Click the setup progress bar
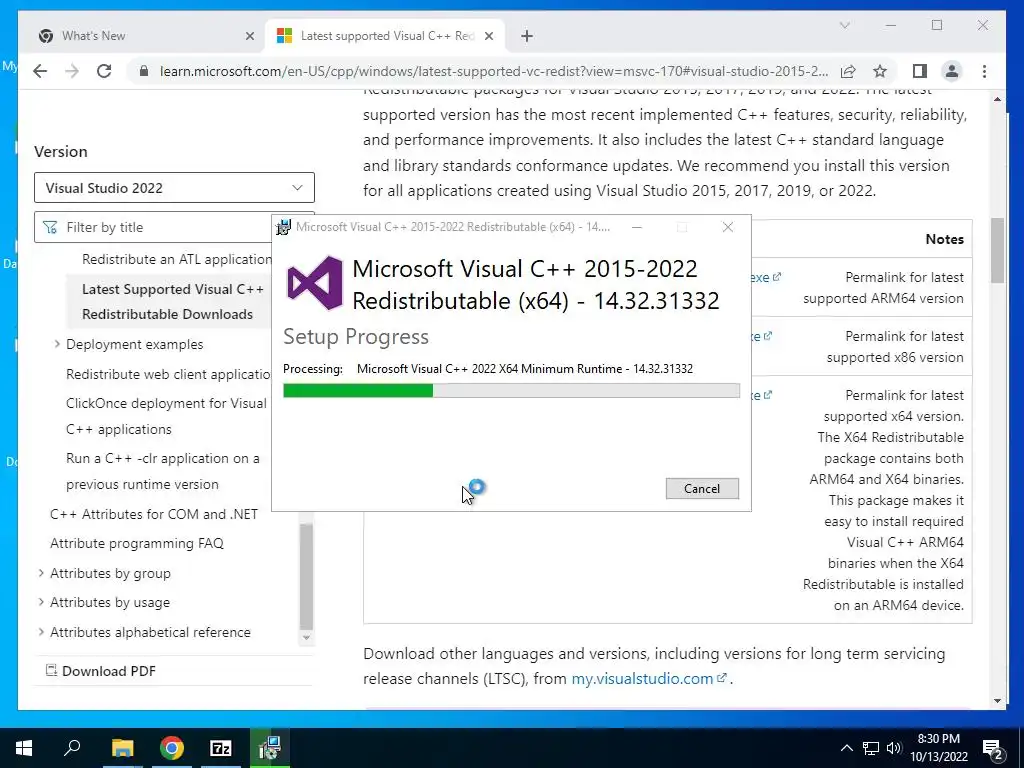1024x768 pixels. coord(511,391)
